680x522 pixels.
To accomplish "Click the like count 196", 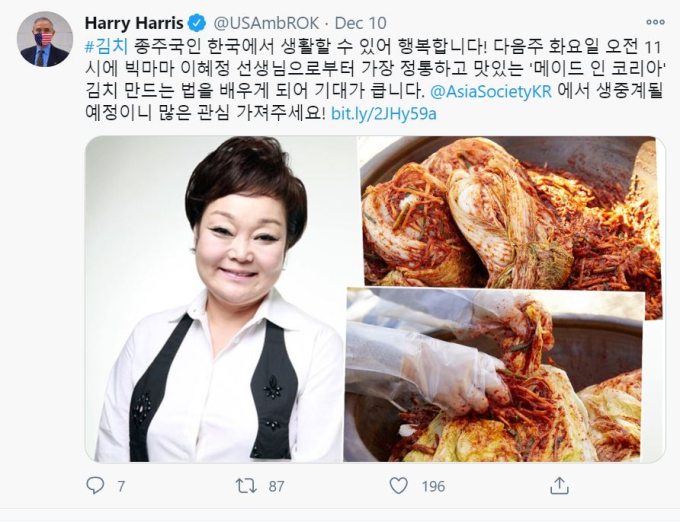I will click(433, 486).
